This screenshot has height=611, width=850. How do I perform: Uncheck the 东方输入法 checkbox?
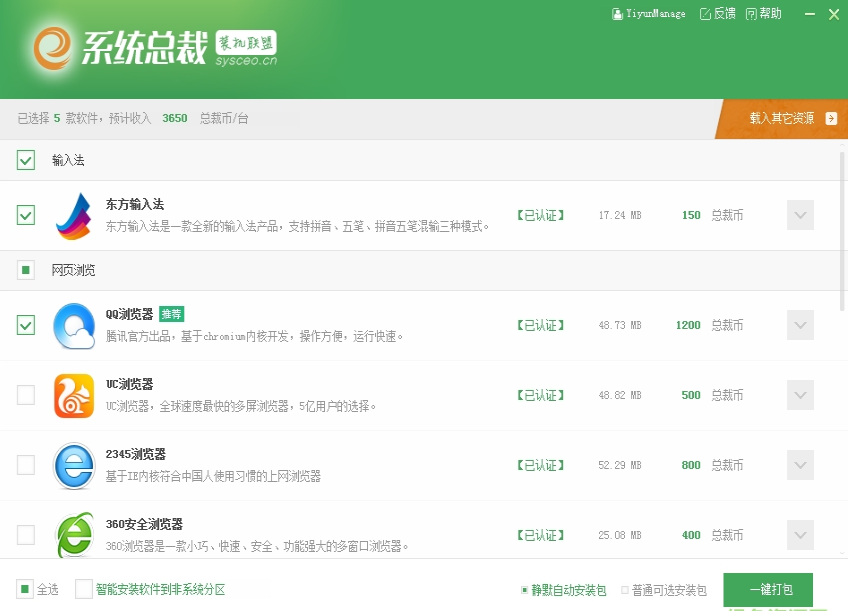coord(26,215)
